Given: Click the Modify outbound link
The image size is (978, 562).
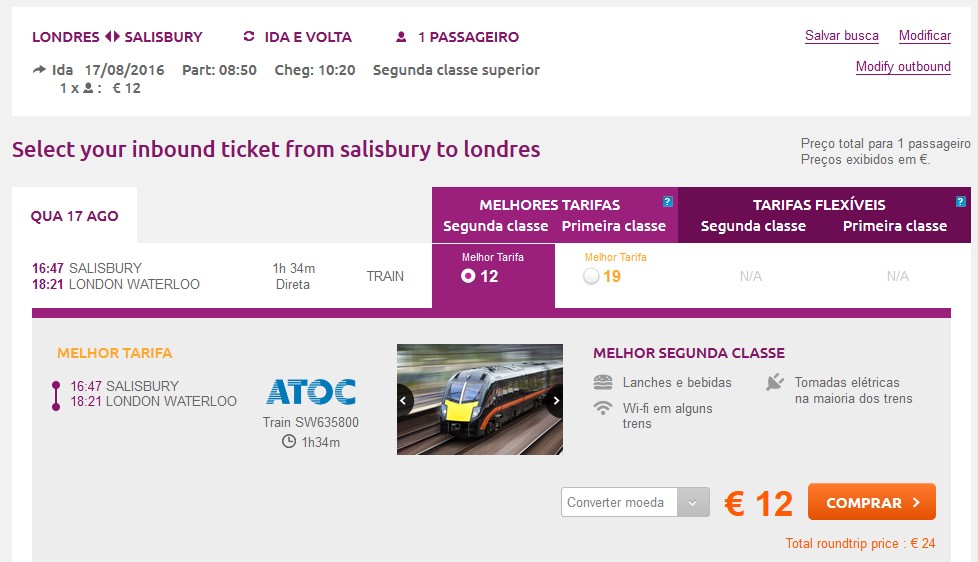Looking at the screenshot, I should (x=903, y=67).
